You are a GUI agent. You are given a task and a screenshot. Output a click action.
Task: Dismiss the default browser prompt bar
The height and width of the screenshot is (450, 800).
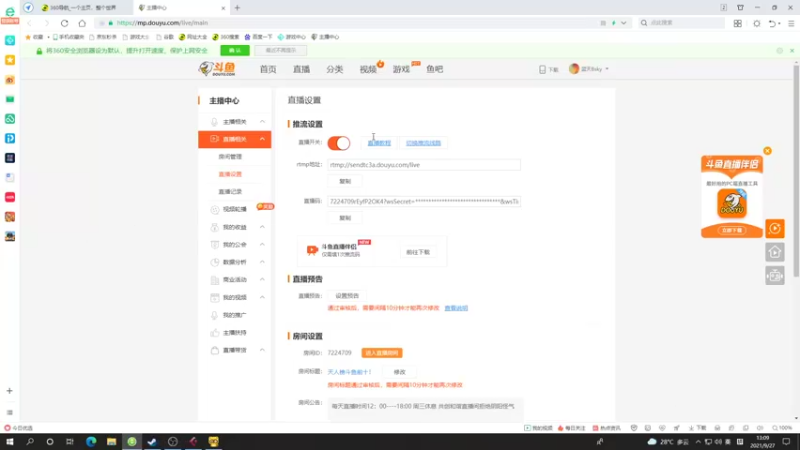792,51
